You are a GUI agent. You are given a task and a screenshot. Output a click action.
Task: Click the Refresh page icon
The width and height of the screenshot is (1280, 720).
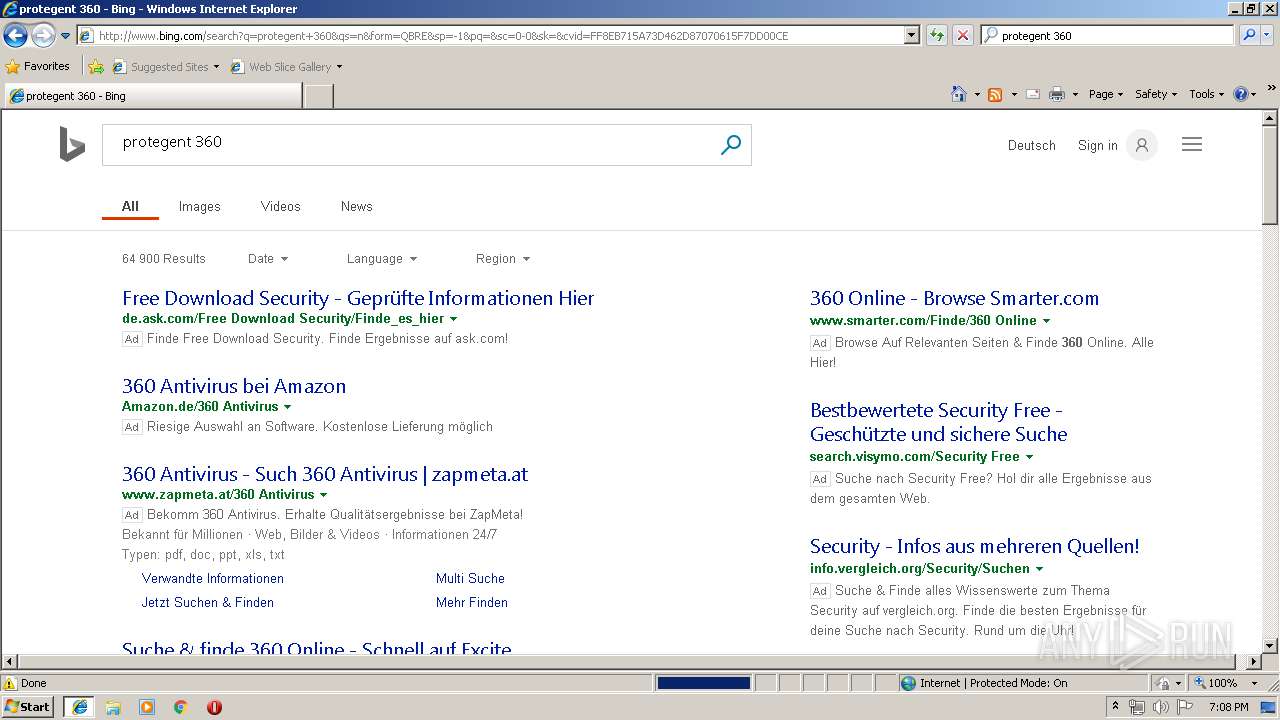coord(936,35)
